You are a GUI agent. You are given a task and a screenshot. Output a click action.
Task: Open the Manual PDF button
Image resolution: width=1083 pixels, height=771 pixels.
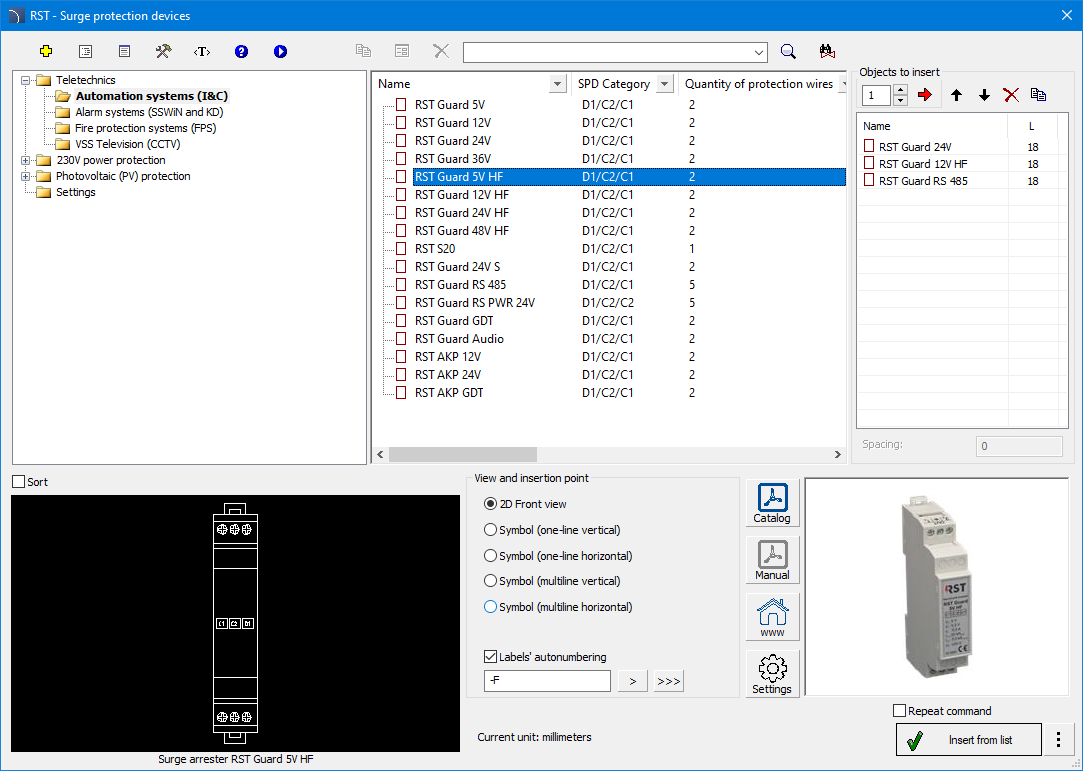pos(772,560)
